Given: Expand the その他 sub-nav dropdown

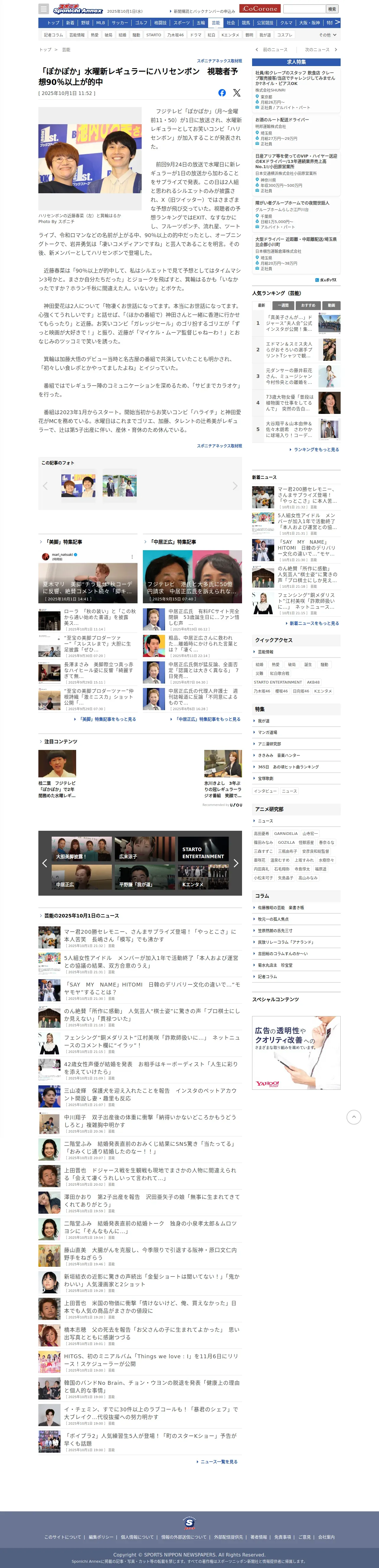Looking at the screenshot, I should coord(327,35).
